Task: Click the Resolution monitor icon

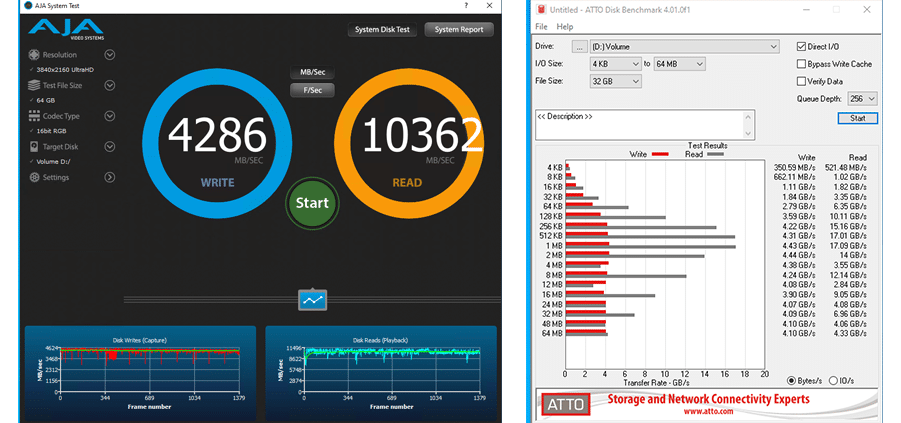Action: pos(35,55)
